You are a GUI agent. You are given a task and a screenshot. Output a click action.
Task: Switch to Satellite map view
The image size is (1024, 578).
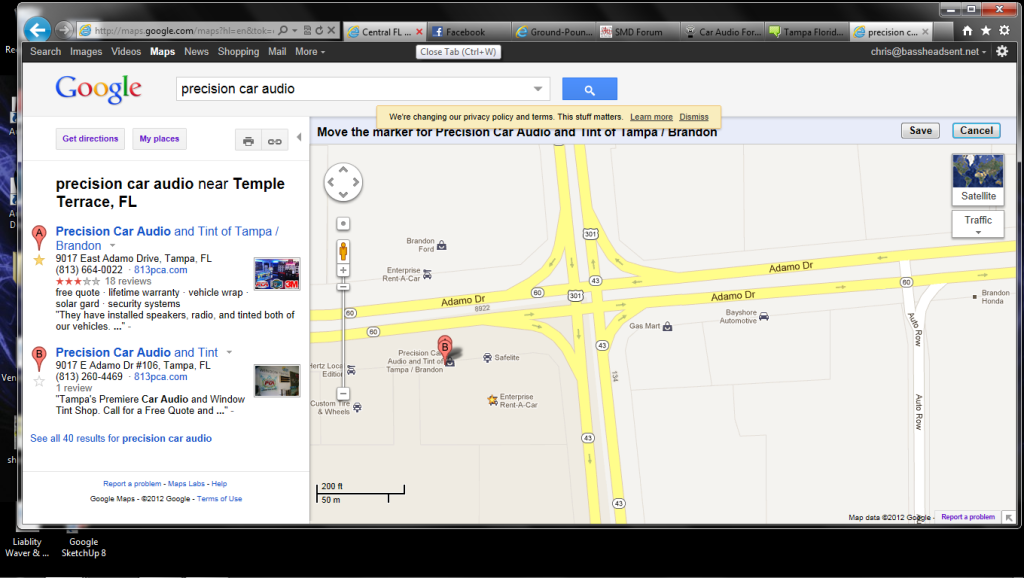(978, 179)
